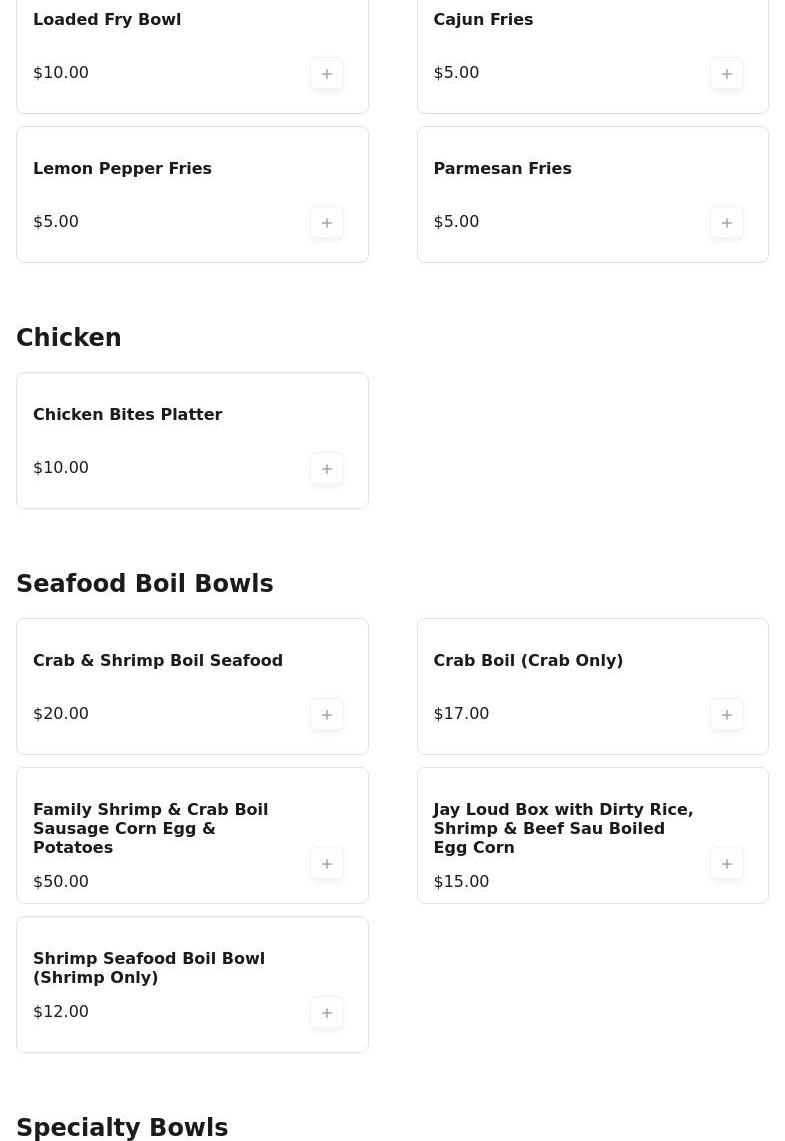The width and height of the screenshot is (785, 1141).
Task: Click the Chicken section heading
Action: [x=69, y=338]
